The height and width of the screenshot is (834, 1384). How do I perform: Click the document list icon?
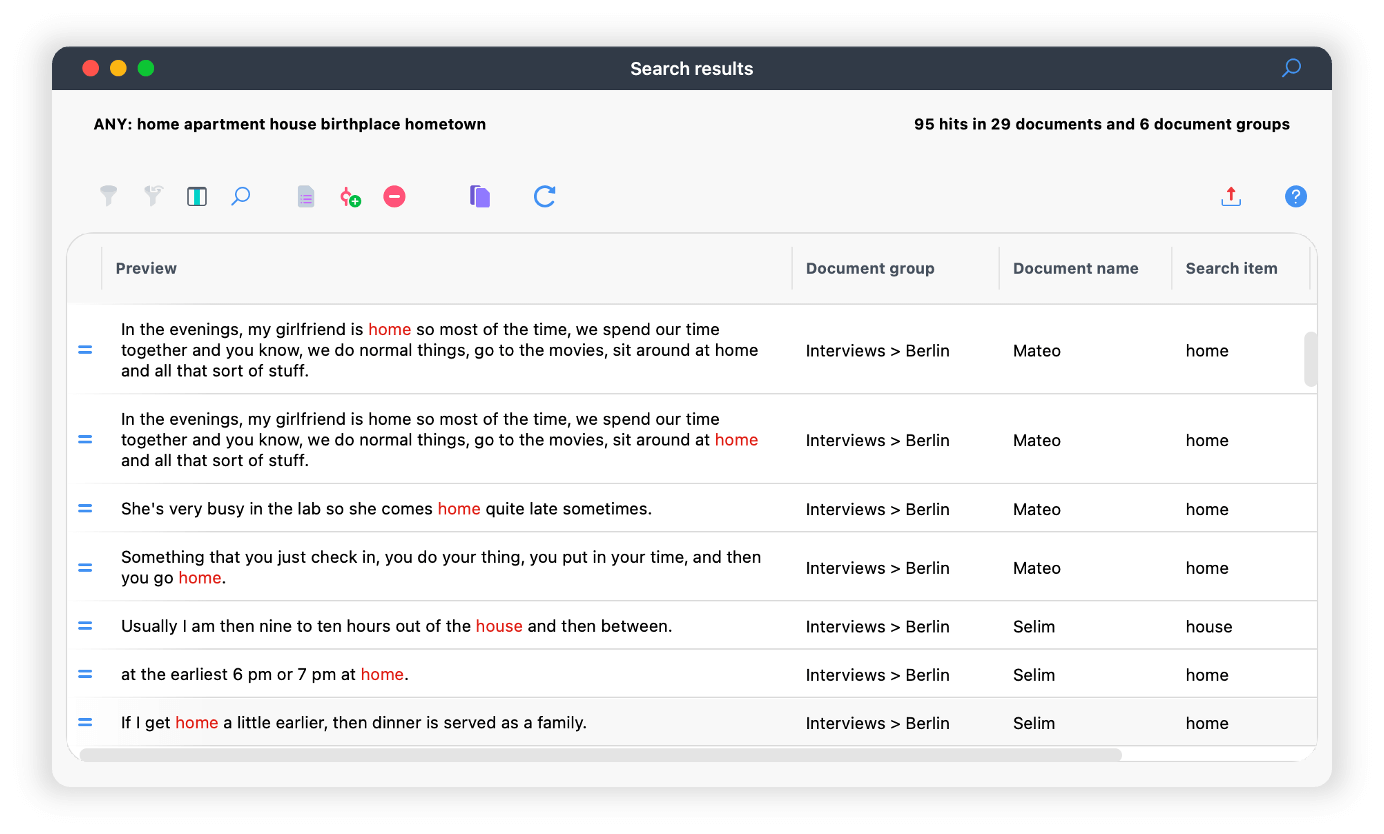306,197
